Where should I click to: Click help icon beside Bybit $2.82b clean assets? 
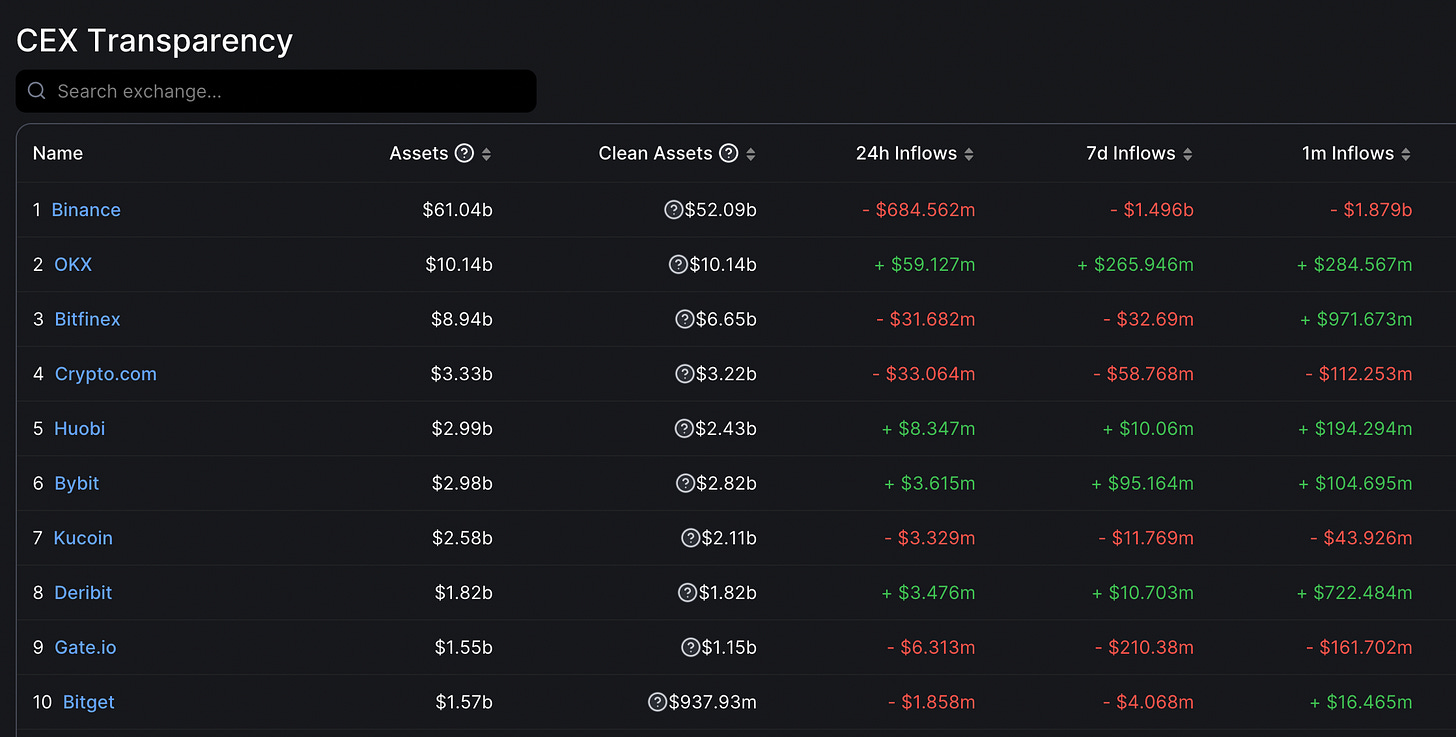pos(685,483)
